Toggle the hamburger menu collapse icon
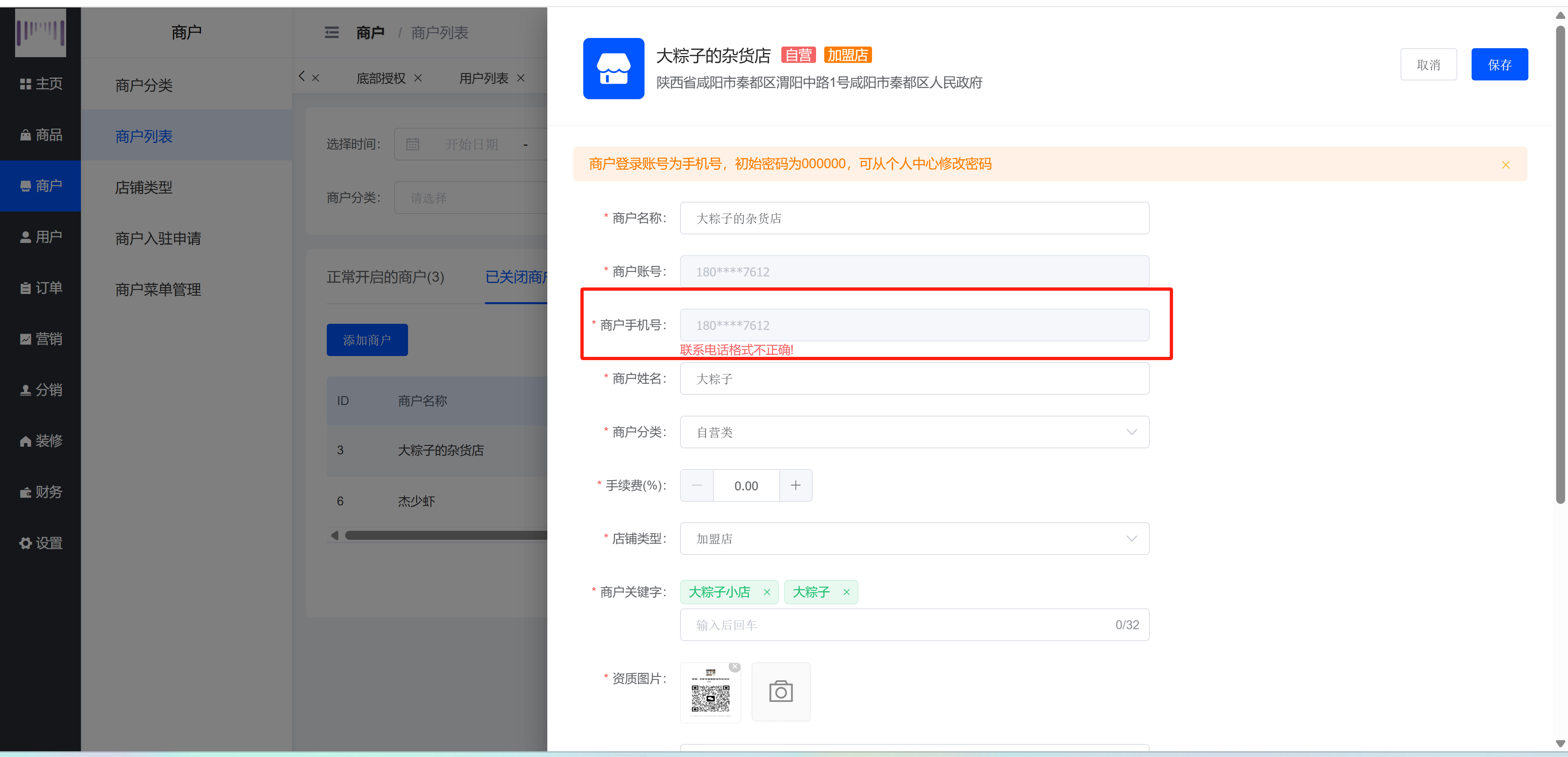The image size is (1568, 757). coord(332,32)
